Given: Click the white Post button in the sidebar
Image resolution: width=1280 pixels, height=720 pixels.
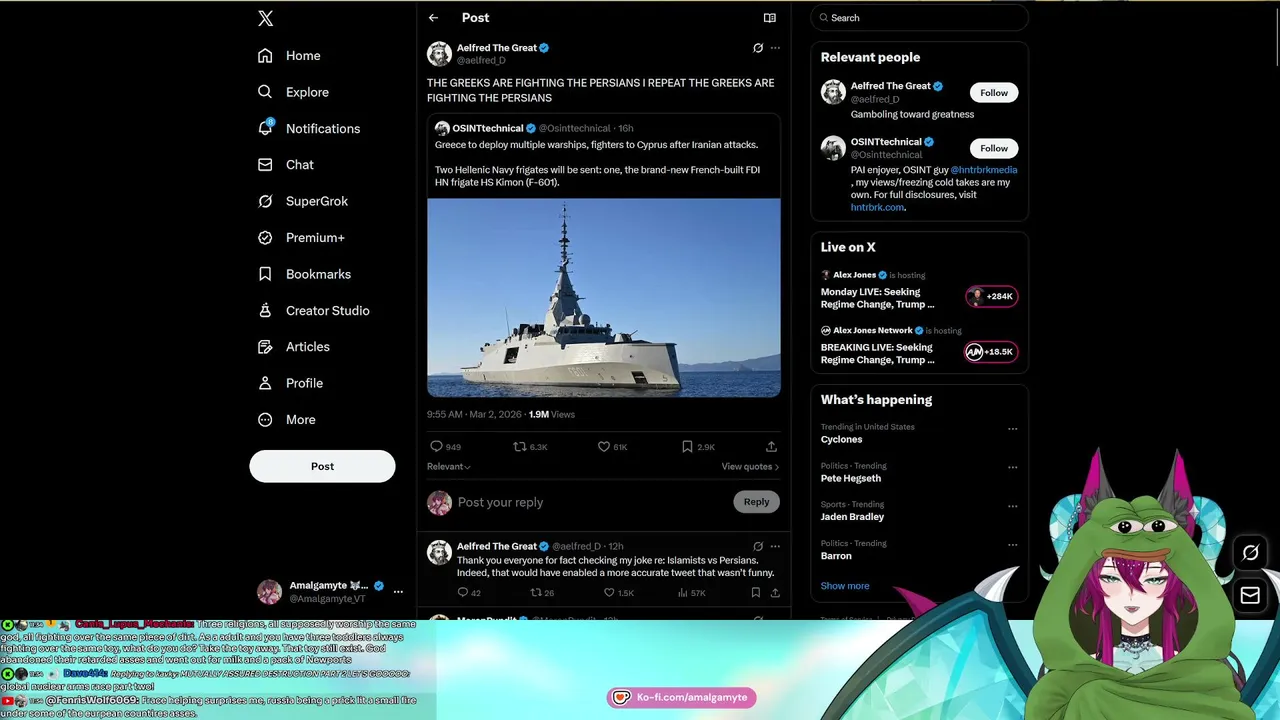Looking at the screenshot, I should (322, 466).
